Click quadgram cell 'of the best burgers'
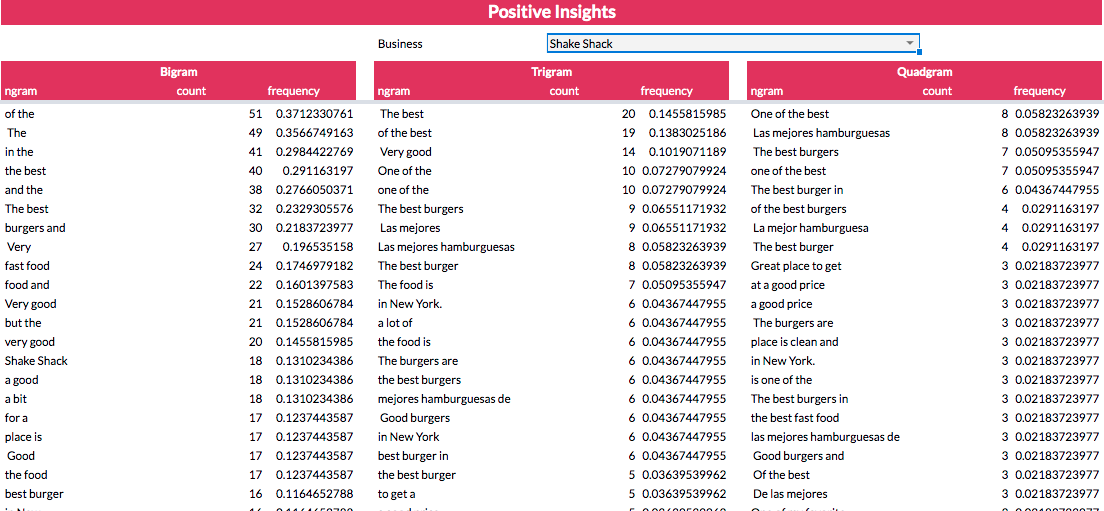Image resolution: width=1104 pixels, height=511 pixels. pyautogui.click(x=798, y=209)
